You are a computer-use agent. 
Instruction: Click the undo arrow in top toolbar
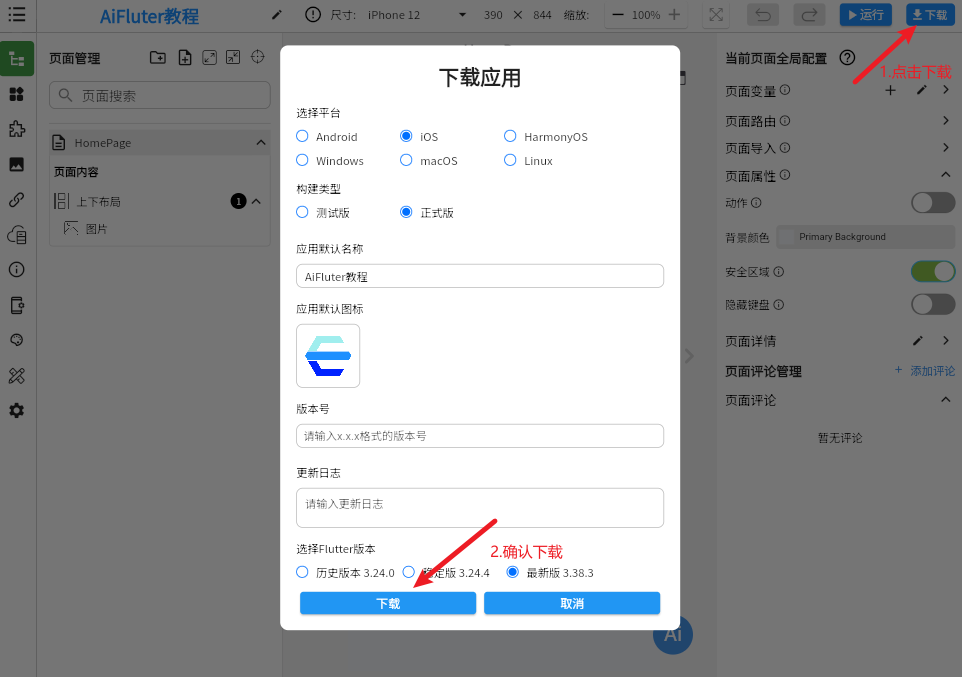coord(764,15)
